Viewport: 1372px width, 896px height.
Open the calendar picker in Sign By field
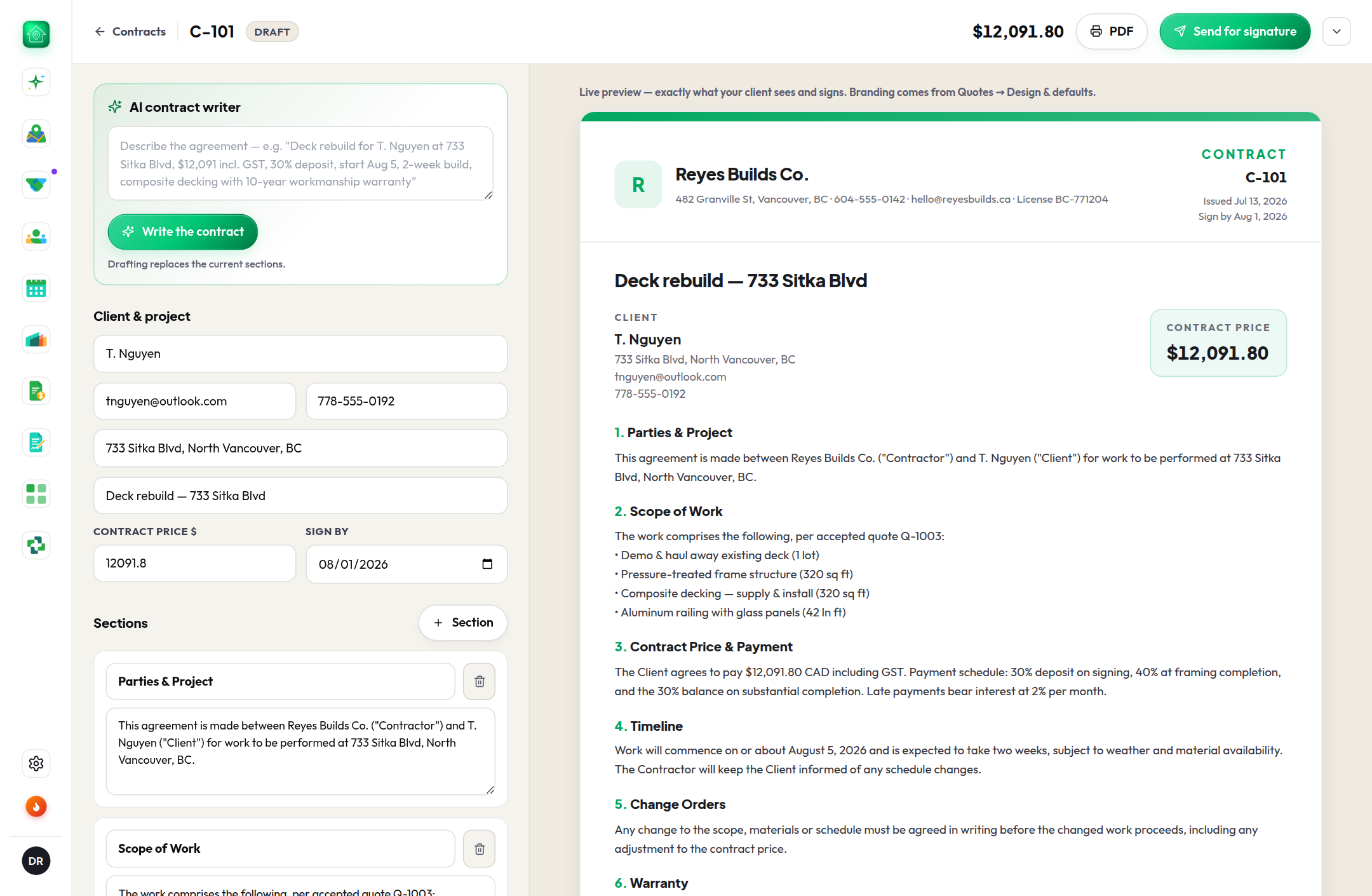point(487,564)
